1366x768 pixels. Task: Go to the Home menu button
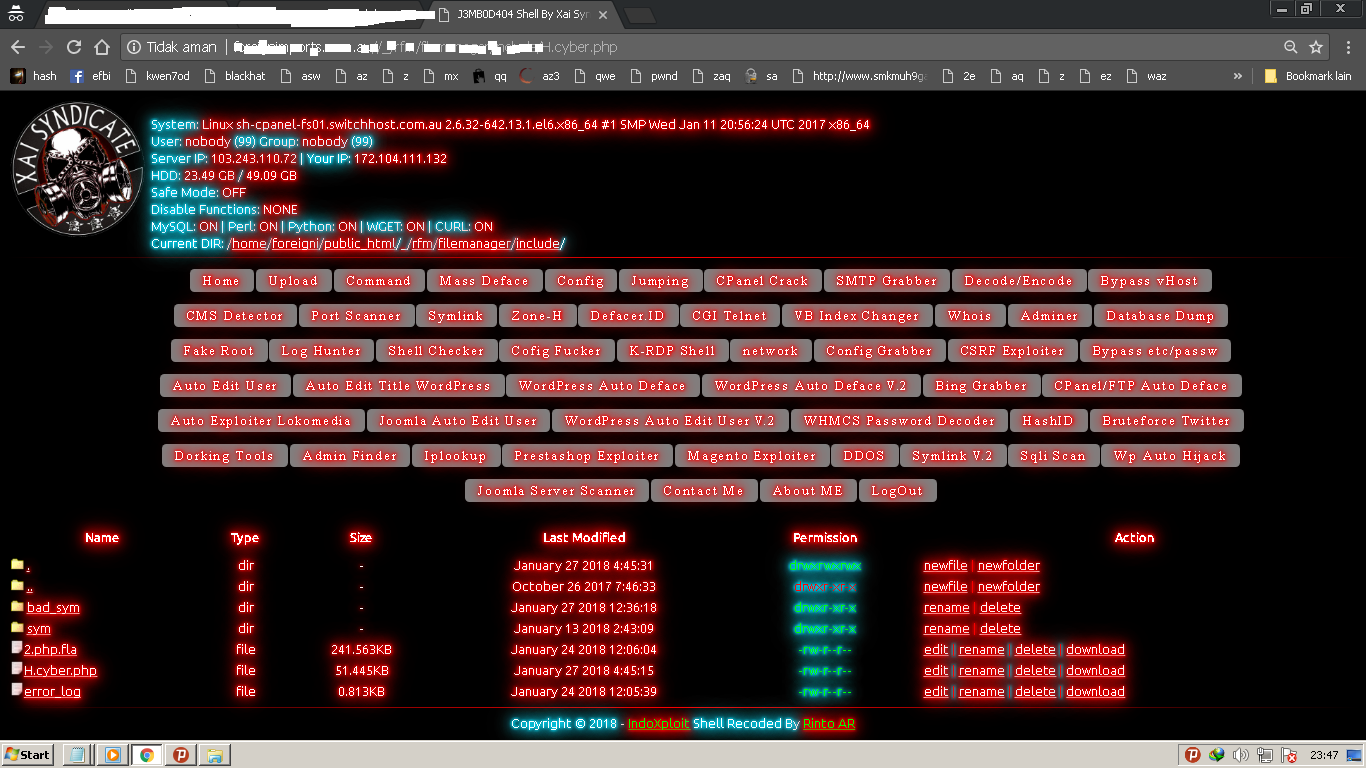221,281
